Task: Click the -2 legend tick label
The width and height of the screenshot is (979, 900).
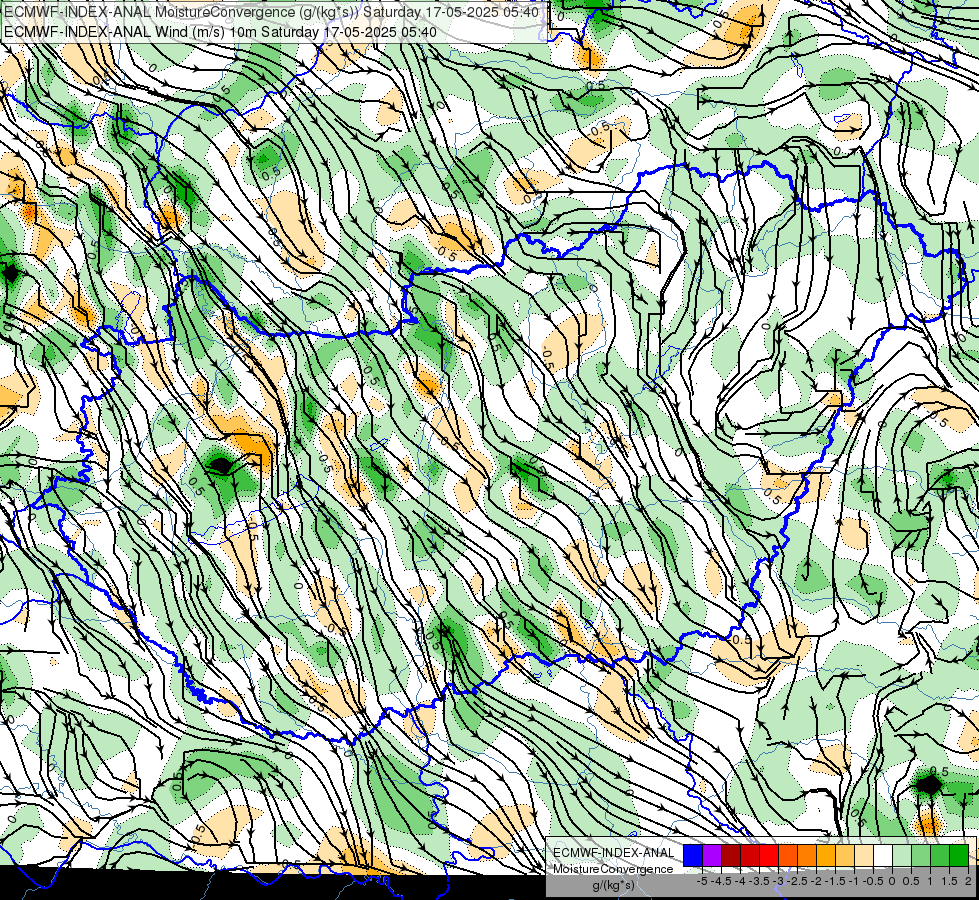Action: (x=816, y=881)
